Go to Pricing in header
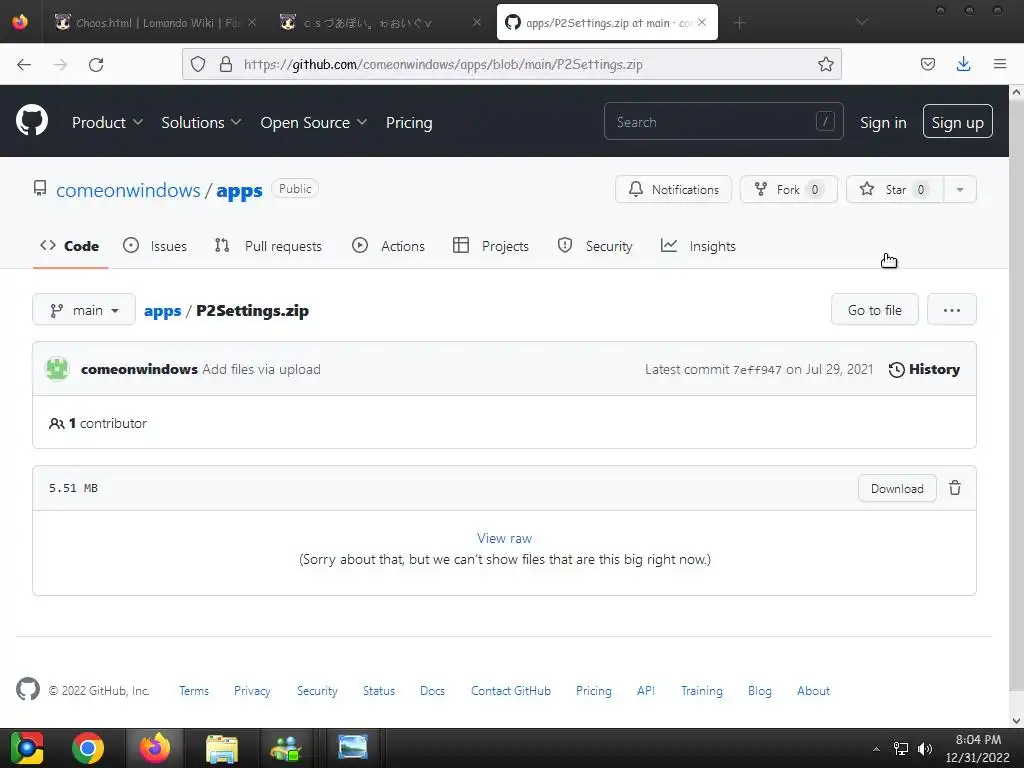 click(x=409, y=122)
